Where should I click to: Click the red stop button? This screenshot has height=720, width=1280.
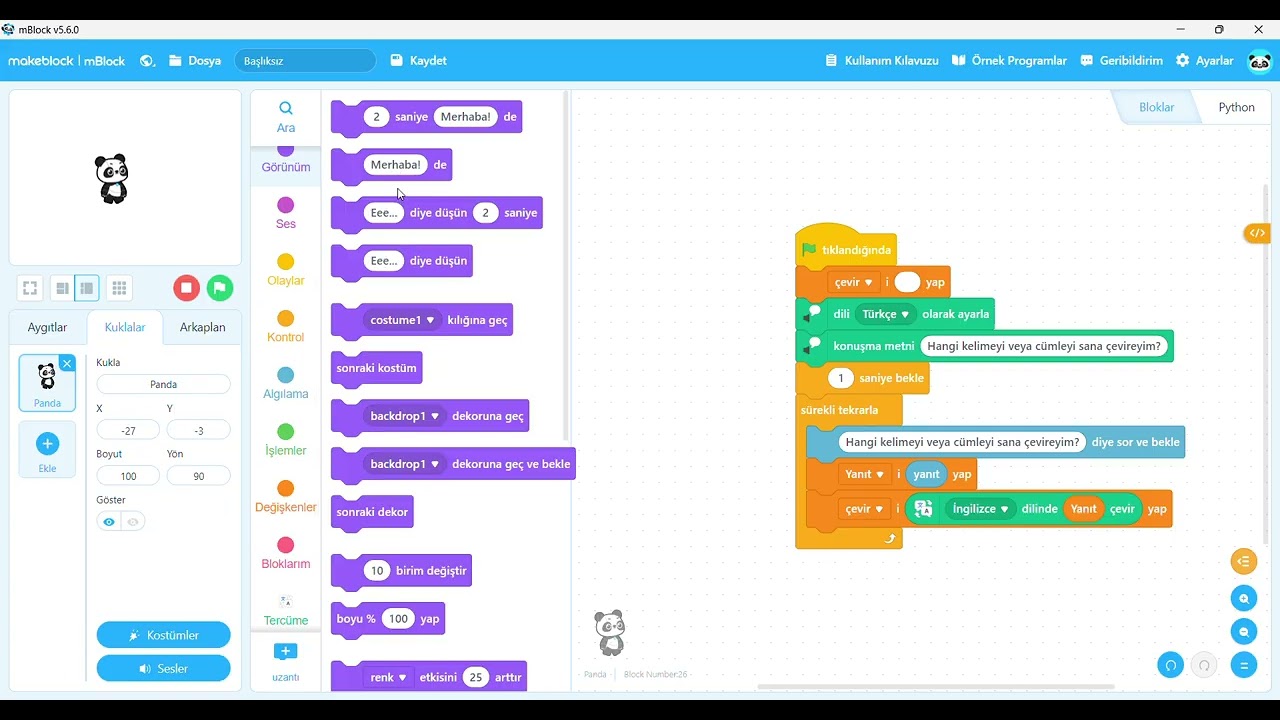(x=186, y=288)
